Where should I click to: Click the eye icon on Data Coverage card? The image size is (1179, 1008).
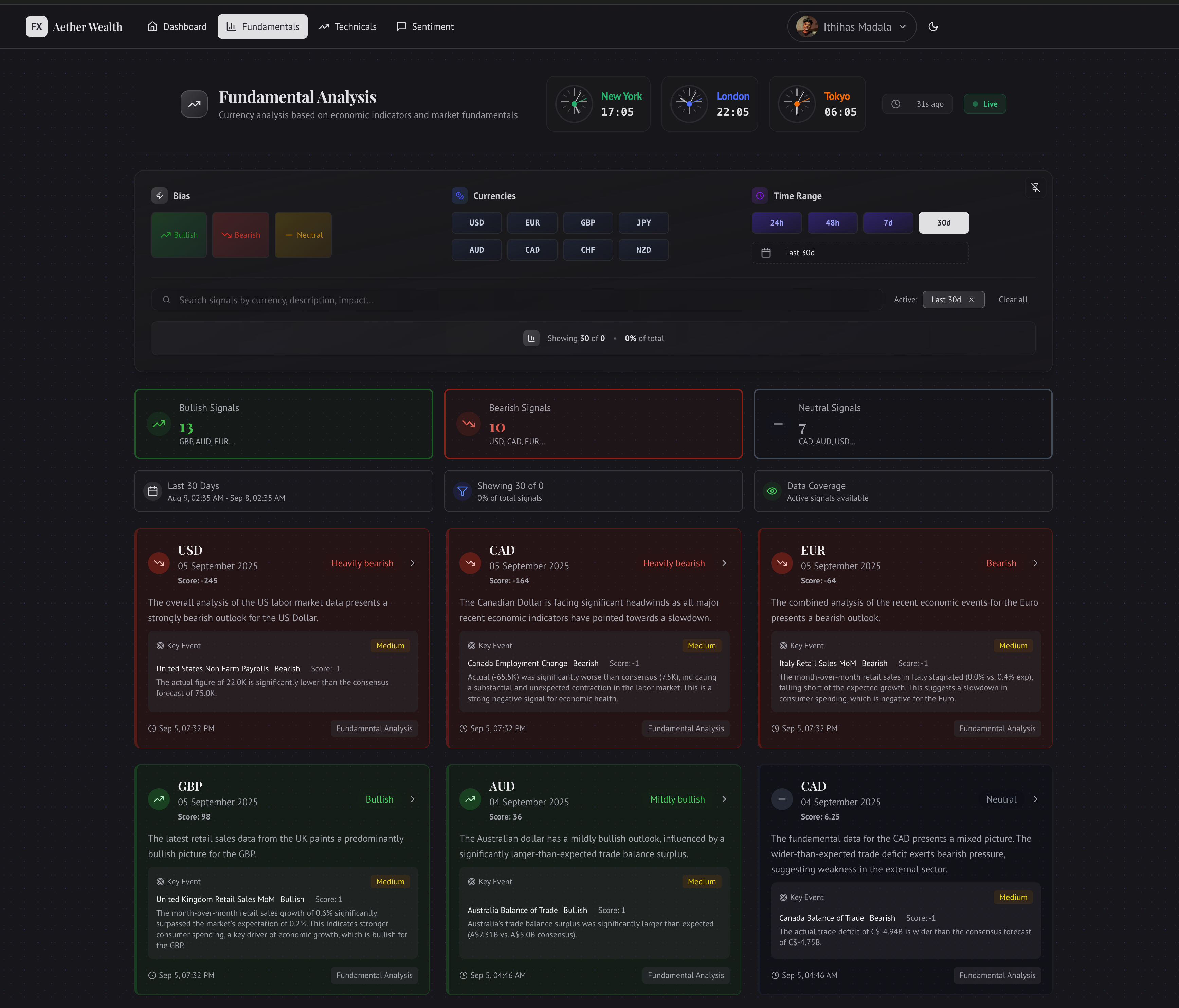click(772, 491)
